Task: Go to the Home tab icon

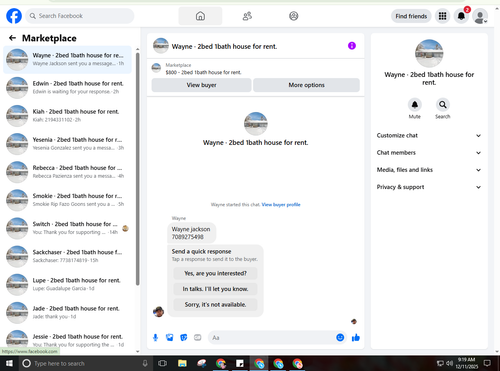Action: click(200, 16)
